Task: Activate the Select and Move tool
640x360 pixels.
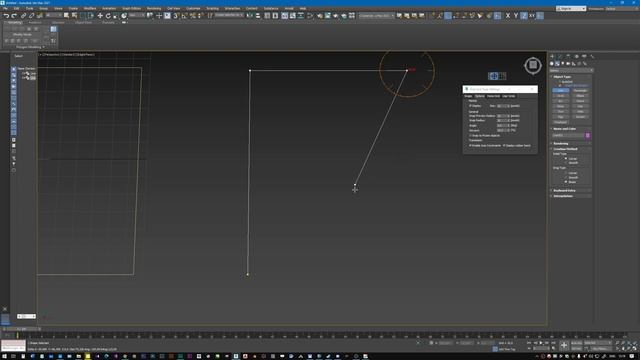Action: pyautogui.click(x=100, y=16)
